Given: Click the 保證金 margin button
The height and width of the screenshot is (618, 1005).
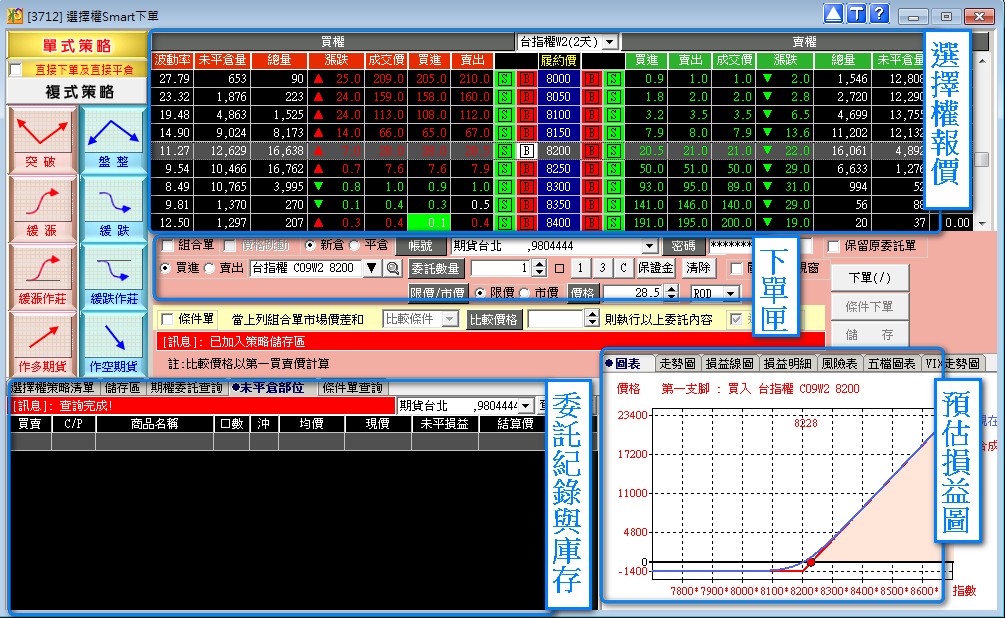Looking at the screenshot, I should pos(656,268).
